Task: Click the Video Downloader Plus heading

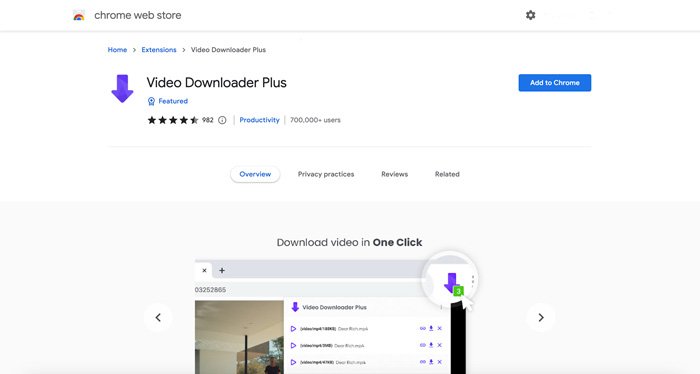Action: (x=217, y=83)
